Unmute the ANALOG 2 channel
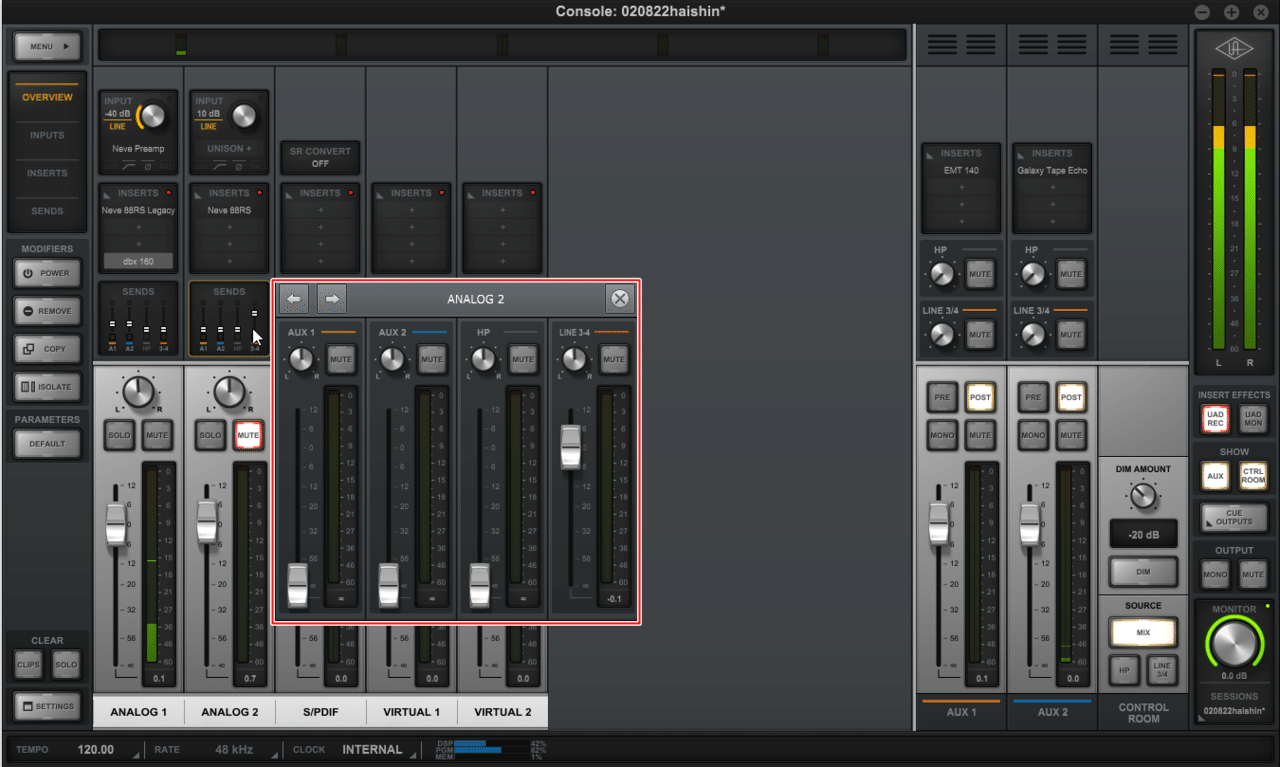Screen dimensions: 1280x767 249,435
